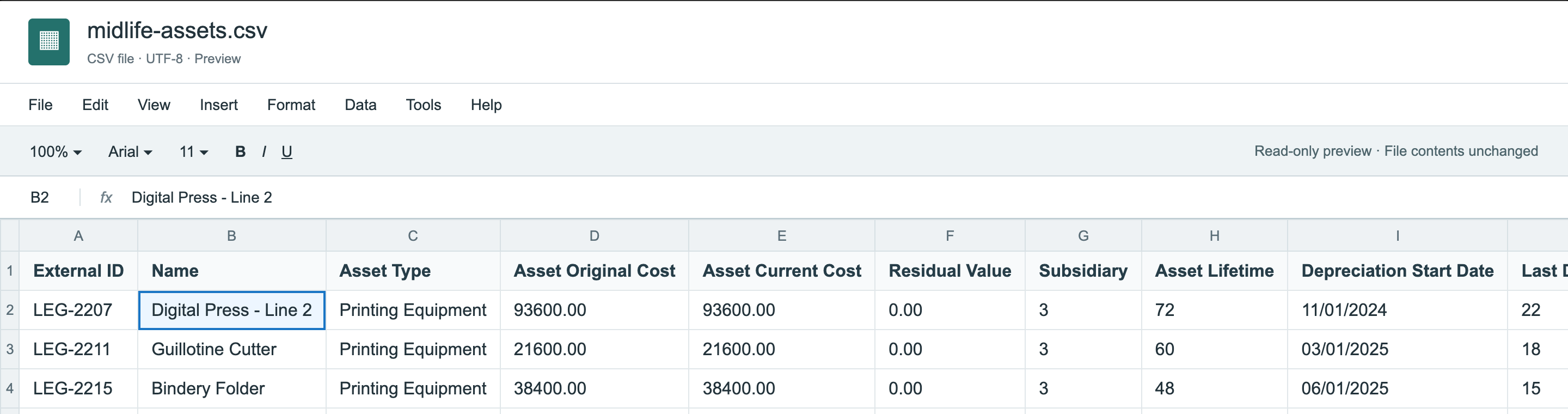
Task: Click the Asset Lifetime header cell
Action: point(1214,271)
